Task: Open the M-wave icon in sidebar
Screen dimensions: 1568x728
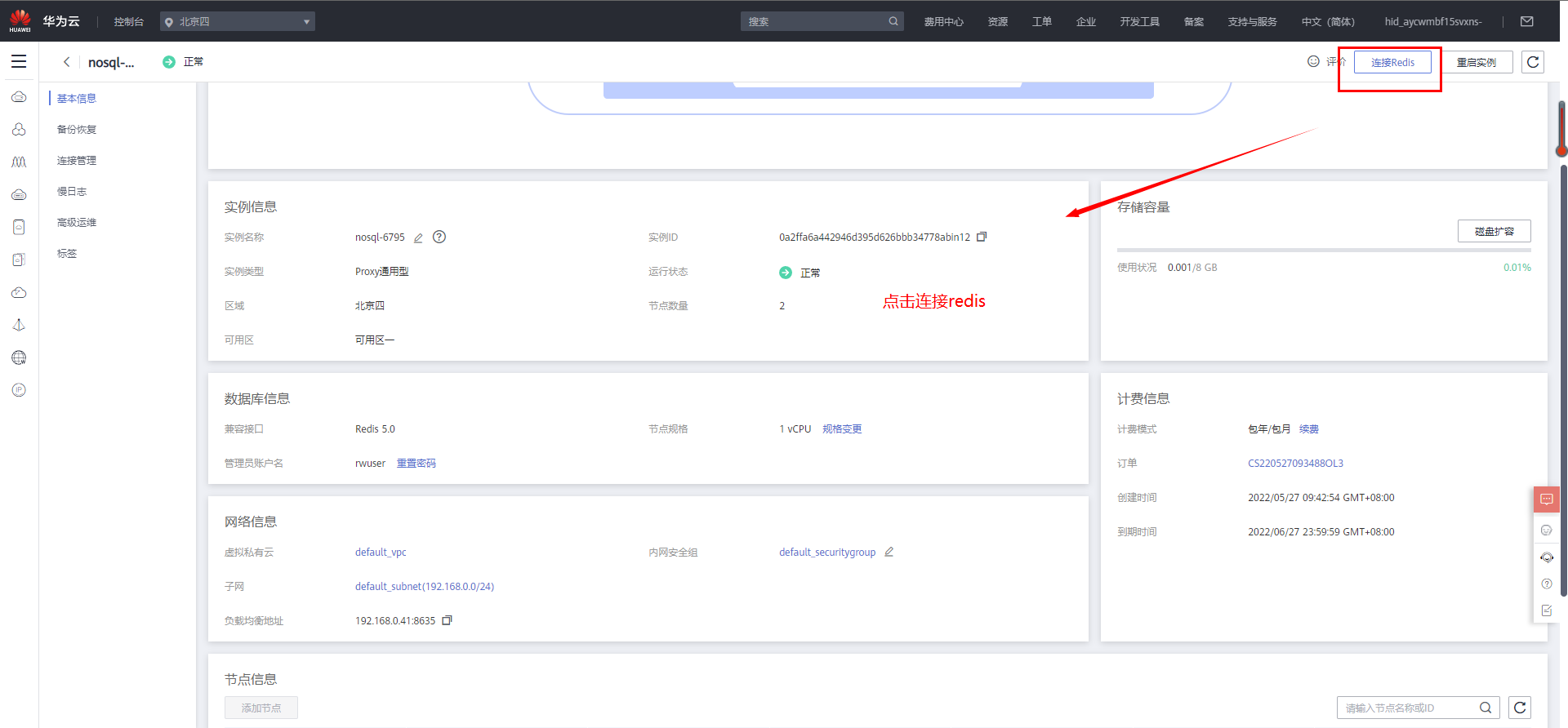Action: coord(19,162)
